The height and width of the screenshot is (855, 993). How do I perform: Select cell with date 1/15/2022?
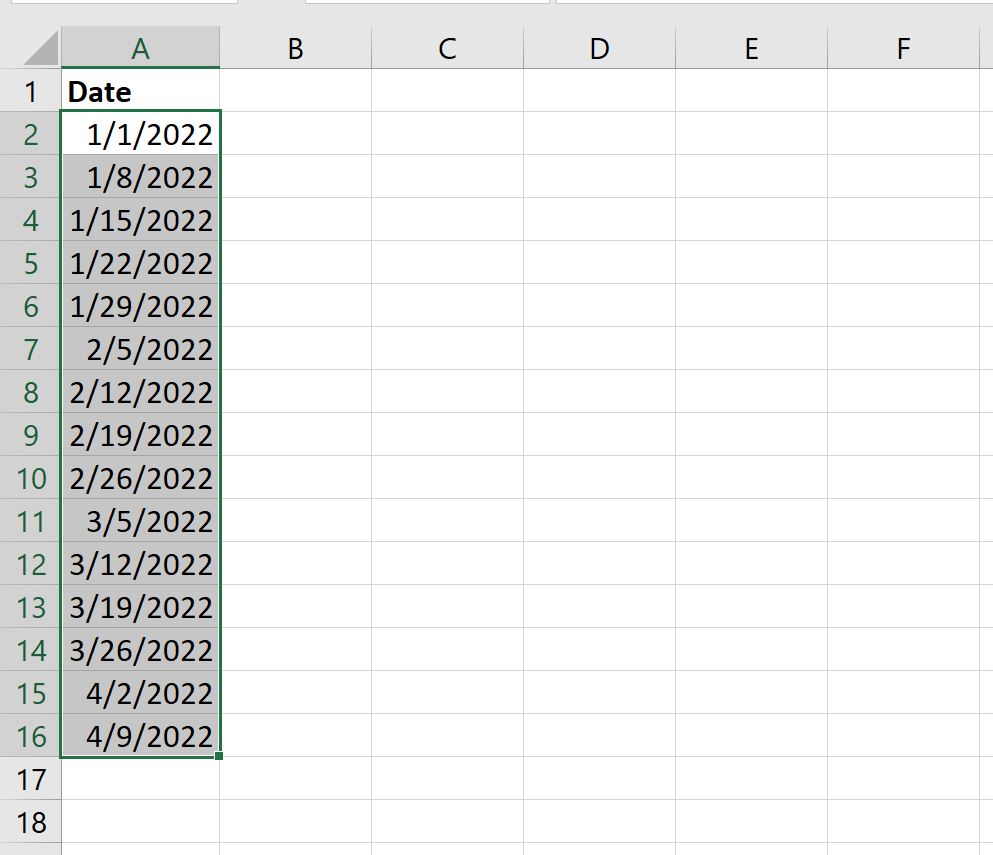[x=141, y=220]
